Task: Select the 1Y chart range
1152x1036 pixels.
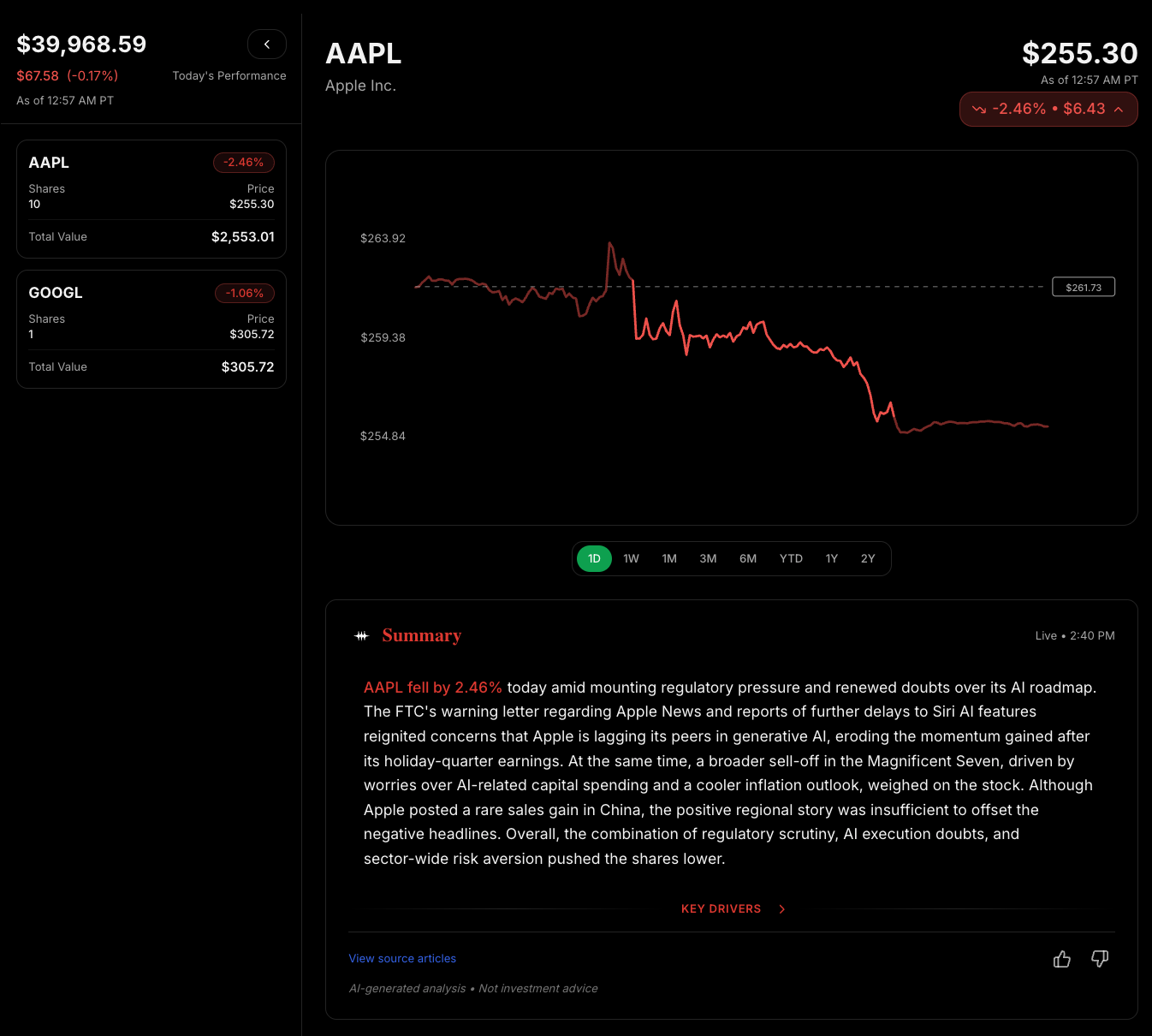Action: tap(831, 558)
